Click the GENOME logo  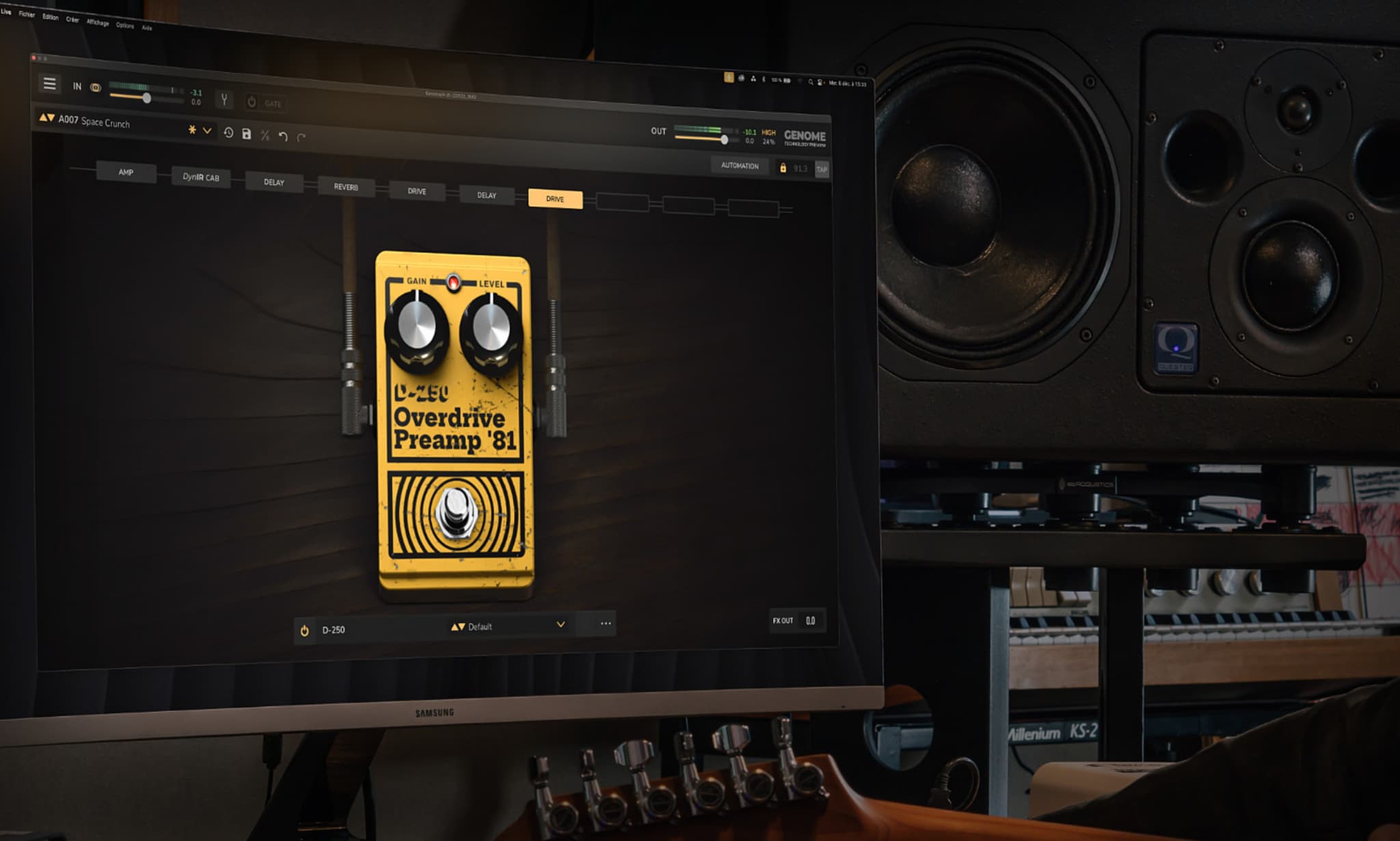click(x=805, y=137)
